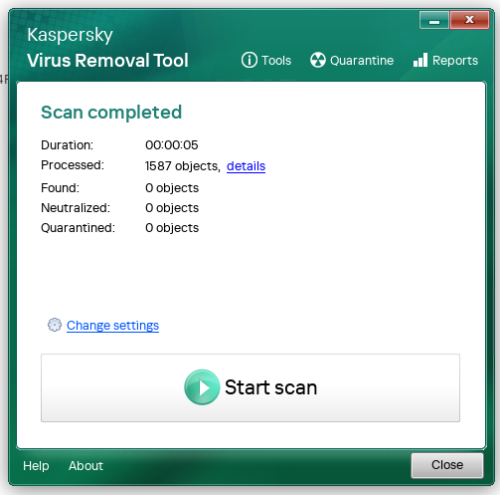Select the text 1587 objects
This screenshot has width=500, height=495.
click(x=183, y=166)
